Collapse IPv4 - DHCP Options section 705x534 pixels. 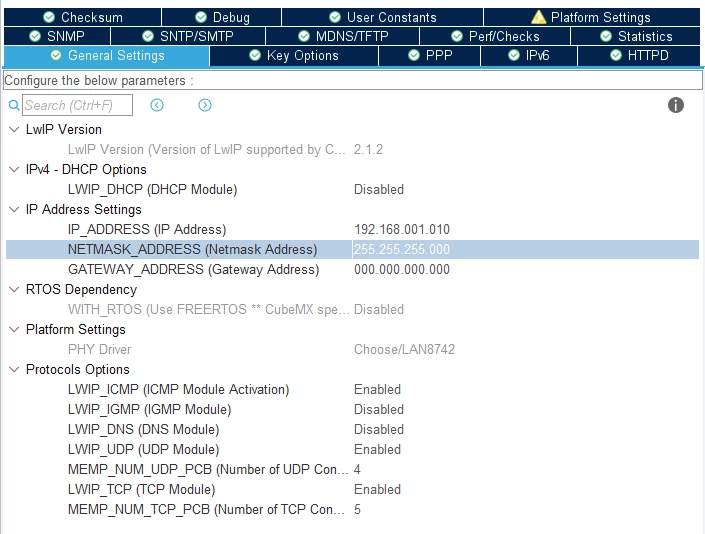coord(14,169)
